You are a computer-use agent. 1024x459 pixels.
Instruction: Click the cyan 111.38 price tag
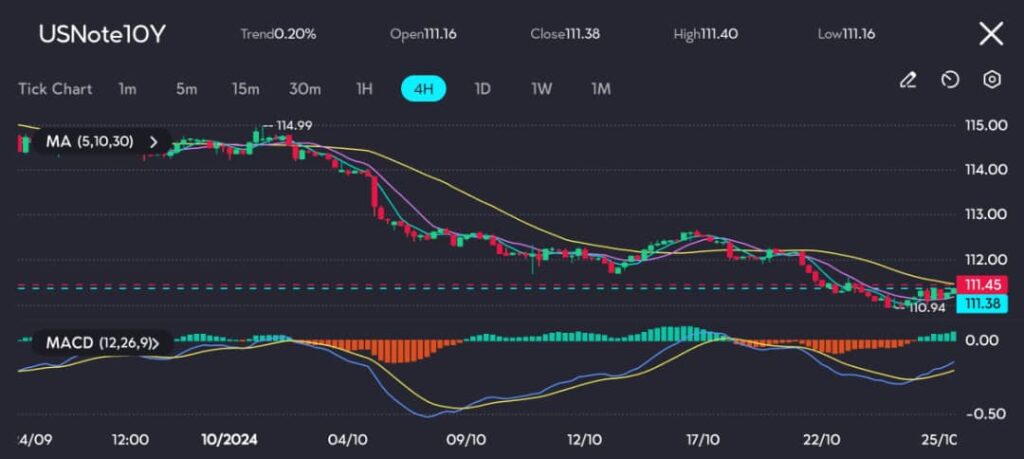pos(974,302)
